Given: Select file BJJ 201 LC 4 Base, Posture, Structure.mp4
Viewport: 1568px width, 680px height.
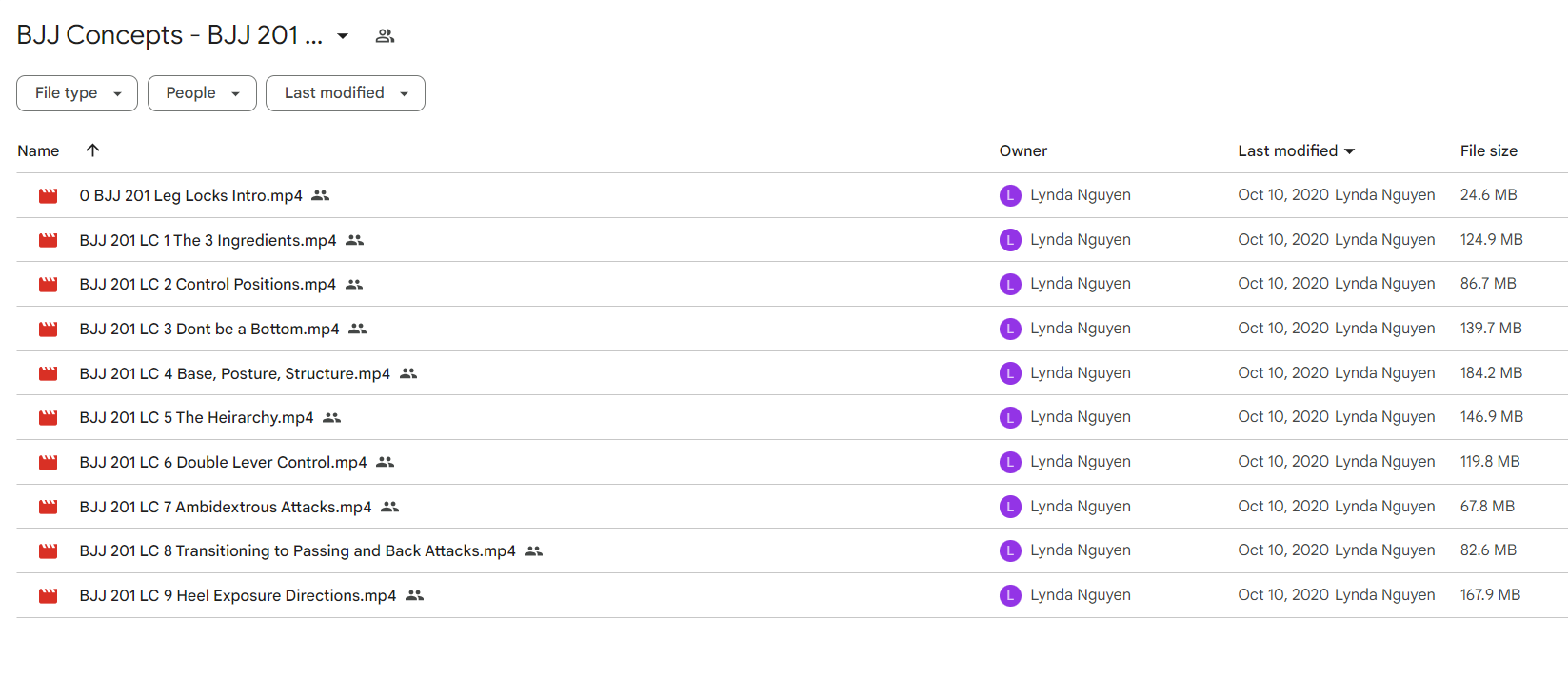Looking at the screenshot, I should 234,373.
